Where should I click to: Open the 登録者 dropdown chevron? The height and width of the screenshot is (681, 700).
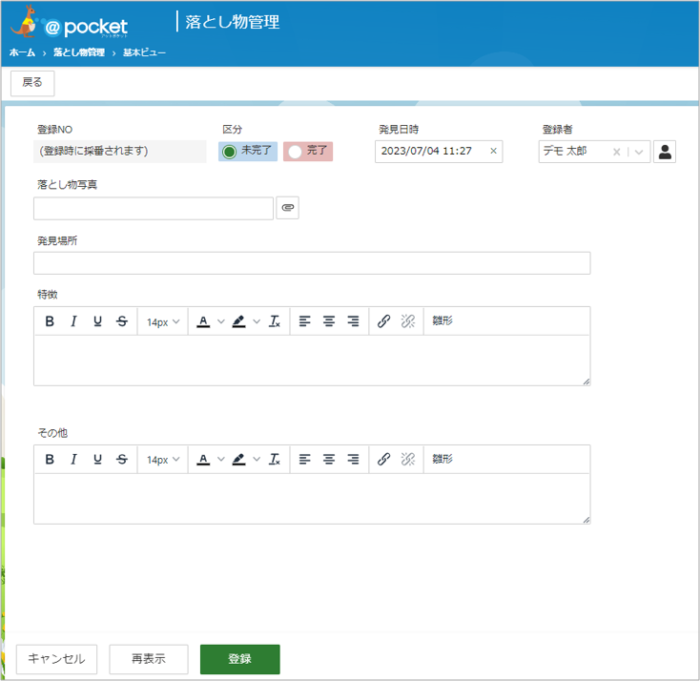(639, 152)
